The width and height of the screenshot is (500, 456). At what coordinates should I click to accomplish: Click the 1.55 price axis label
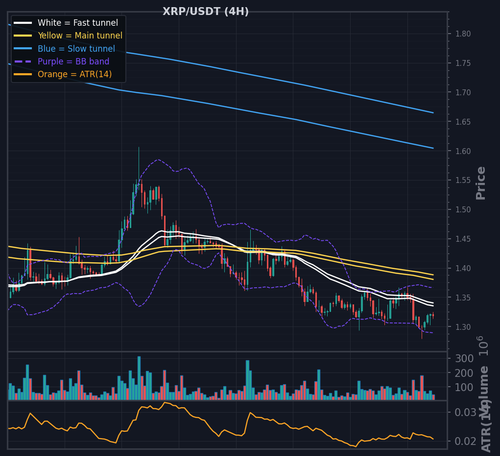pos(463,180)
